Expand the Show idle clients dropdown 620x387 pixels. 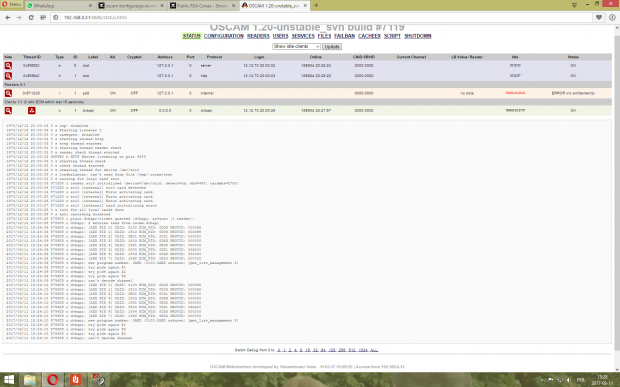(x=296, y=47)
